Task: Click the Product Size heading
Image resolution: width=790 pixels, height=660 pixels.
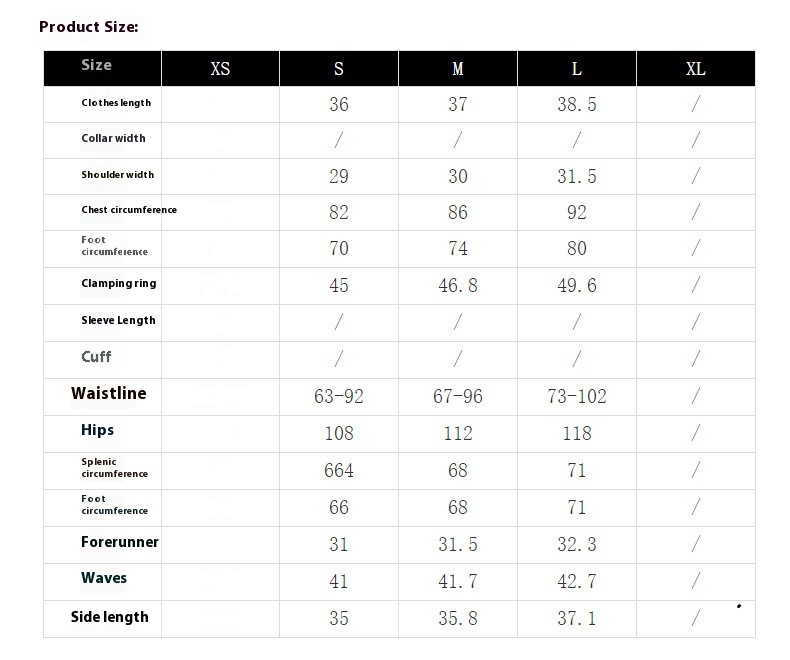Action: point(89,27)
